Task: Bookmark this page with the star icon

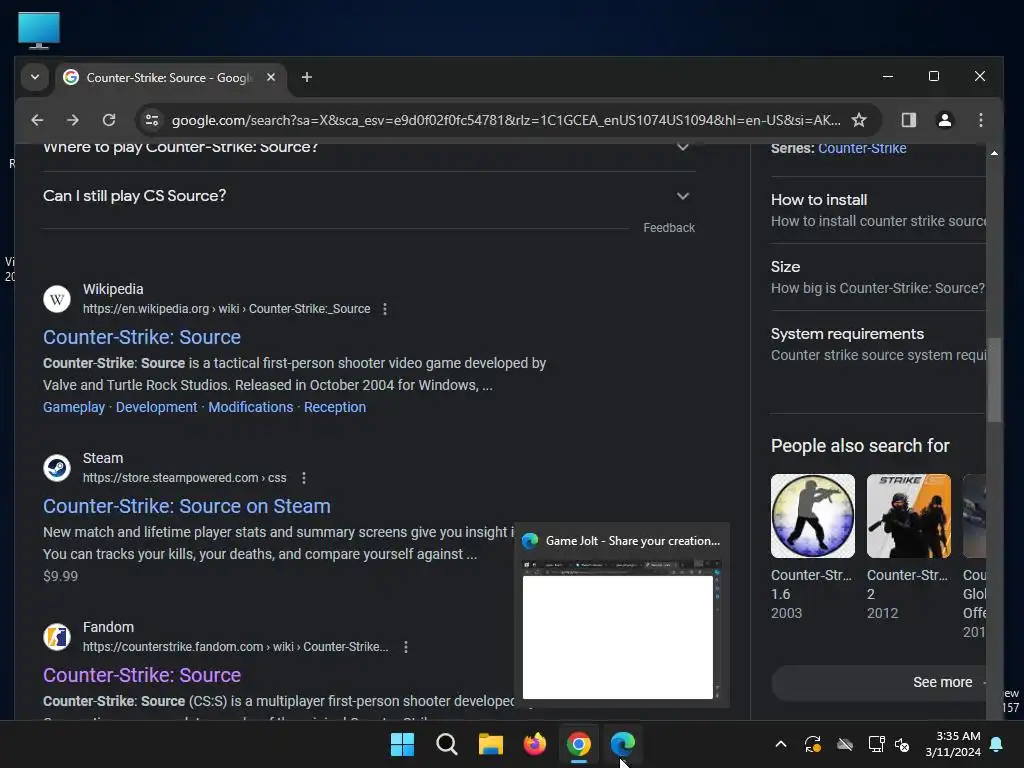Action: point(859,120)
